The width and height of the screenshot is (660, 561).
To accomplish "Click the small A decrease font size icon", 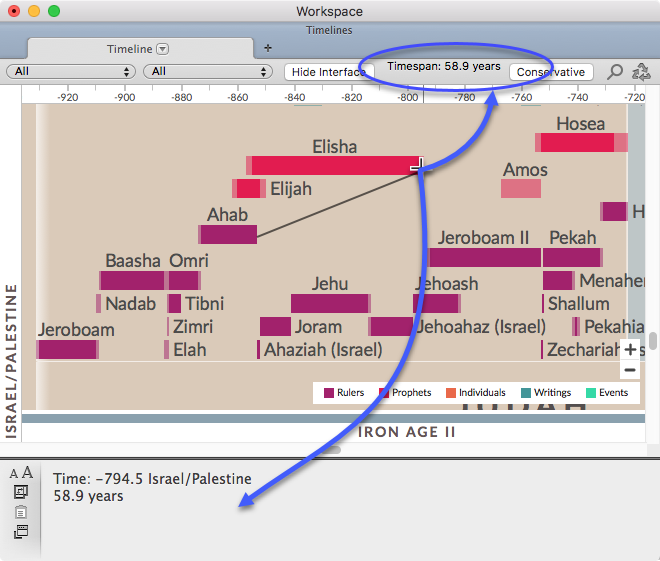I will pyautogui.click(x=15, y=473).
